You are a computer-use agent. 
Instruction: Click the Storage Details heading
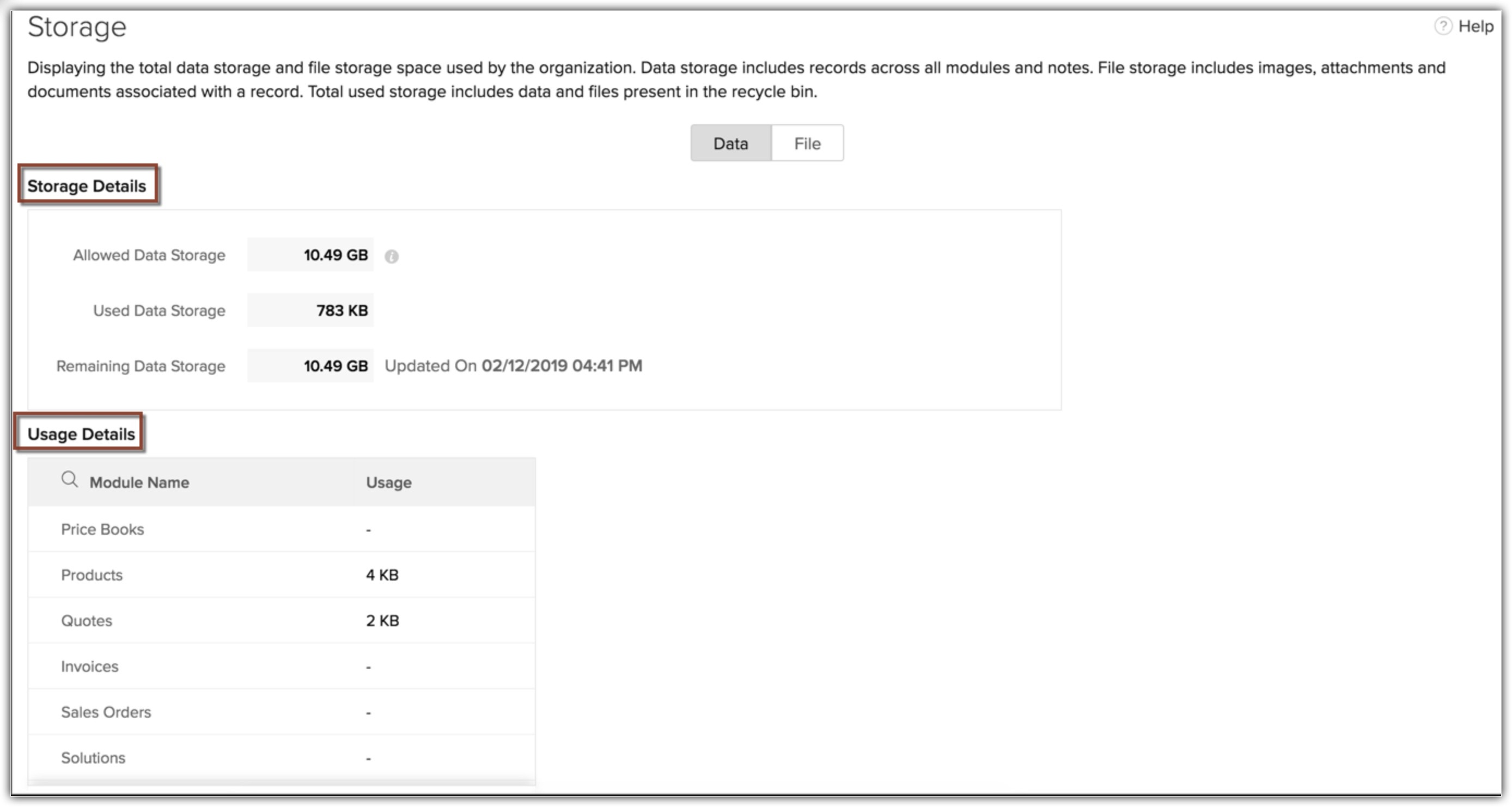(x=87, y=186)
